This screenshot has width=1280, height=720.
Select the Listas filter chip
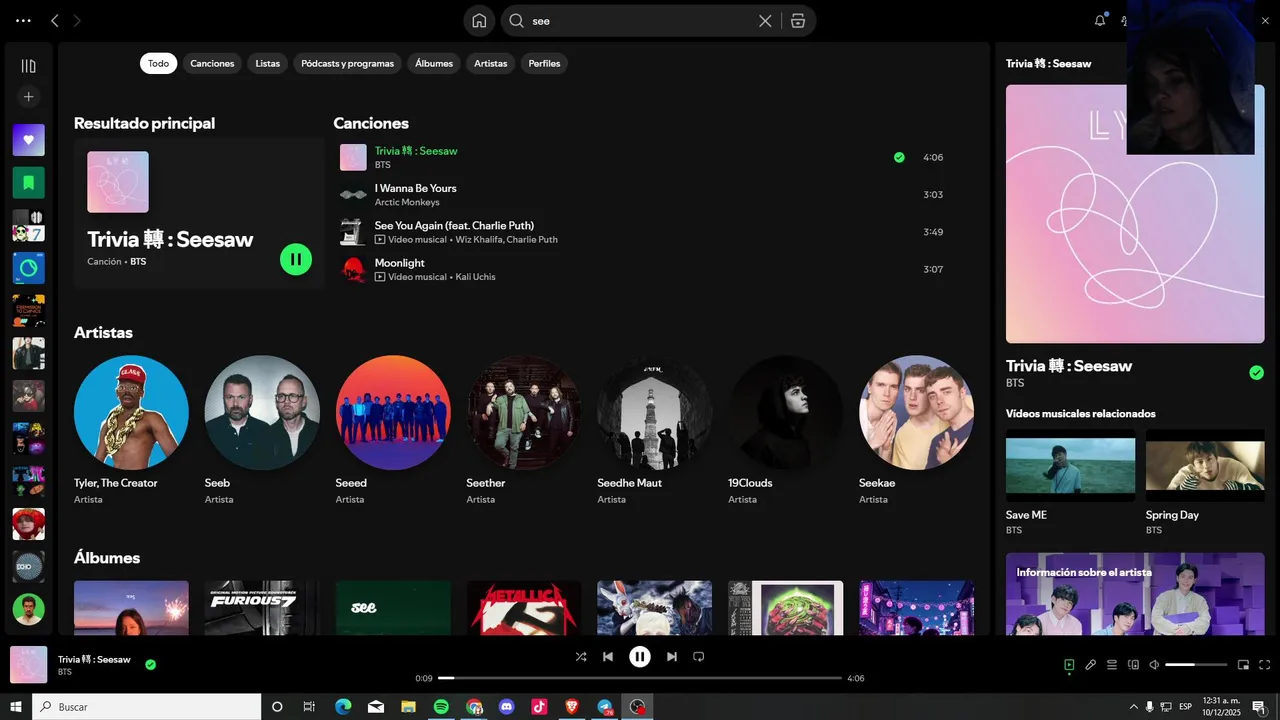click(x=267, y=63)
